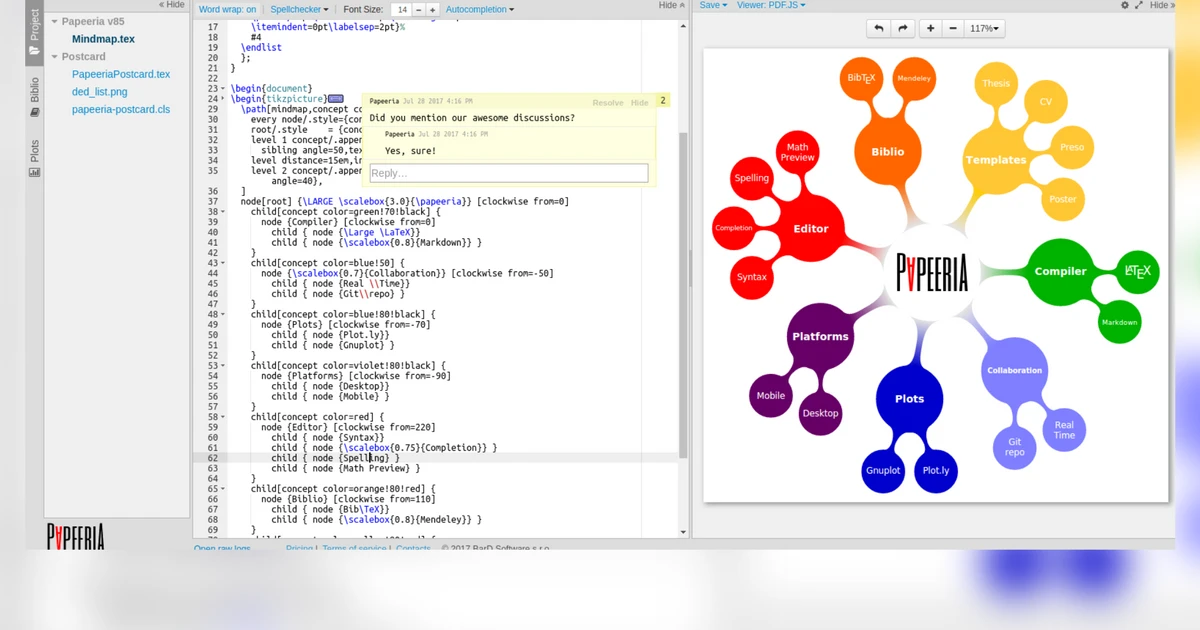The height and width of the screenshot is (630, 1200).
Task: Click the undo arrow in PDF viewer
Action: pyautogui.click(x=878, y=29)
